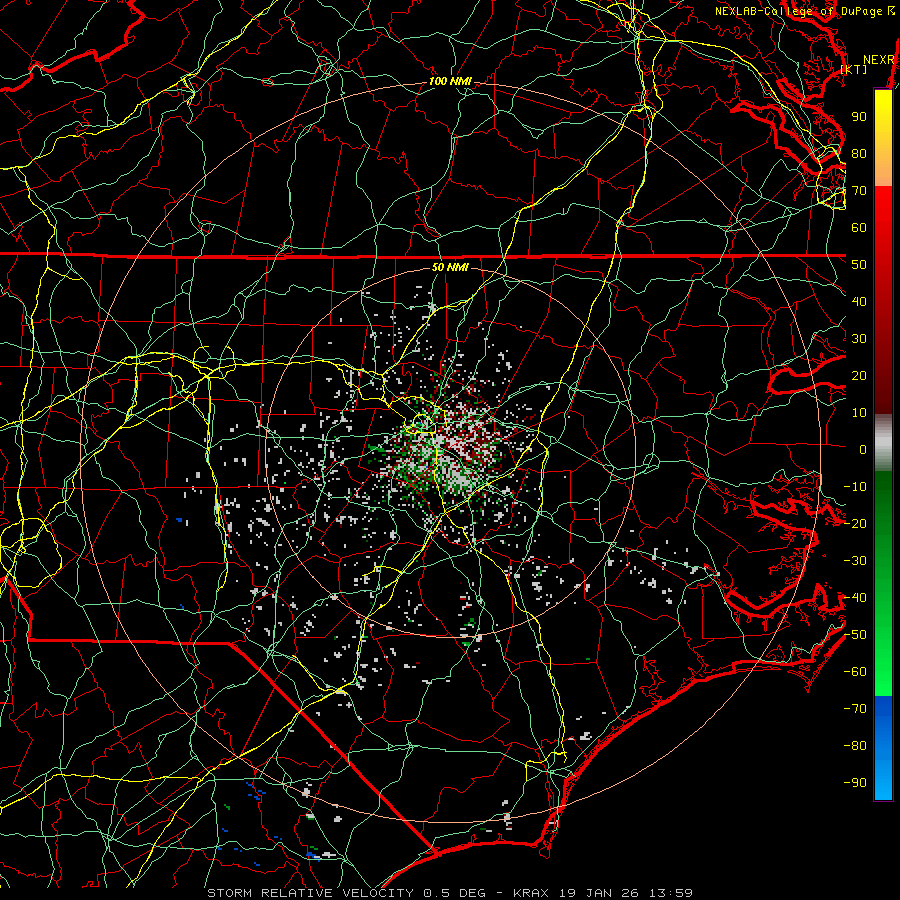Click the 50 value on velocity legend

point(859,265)
